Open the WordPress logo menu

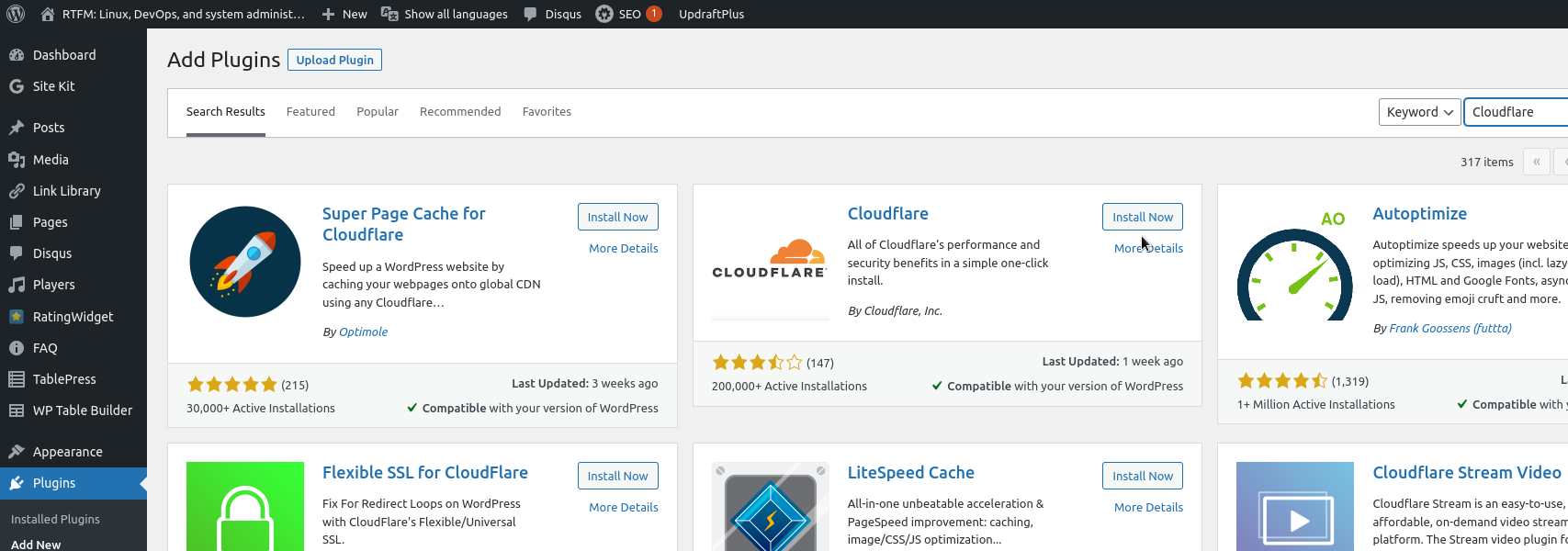click(16, 14)
